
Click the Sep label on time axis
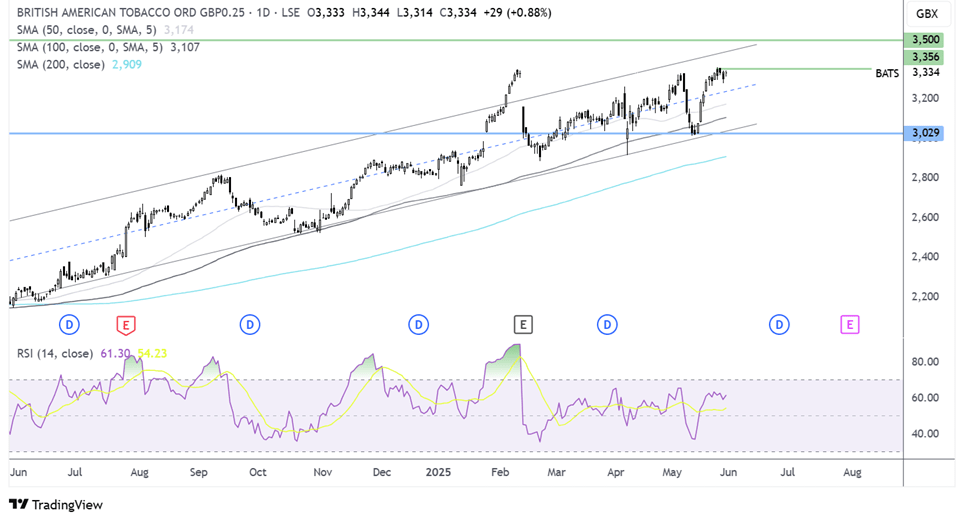pos(199,473)
